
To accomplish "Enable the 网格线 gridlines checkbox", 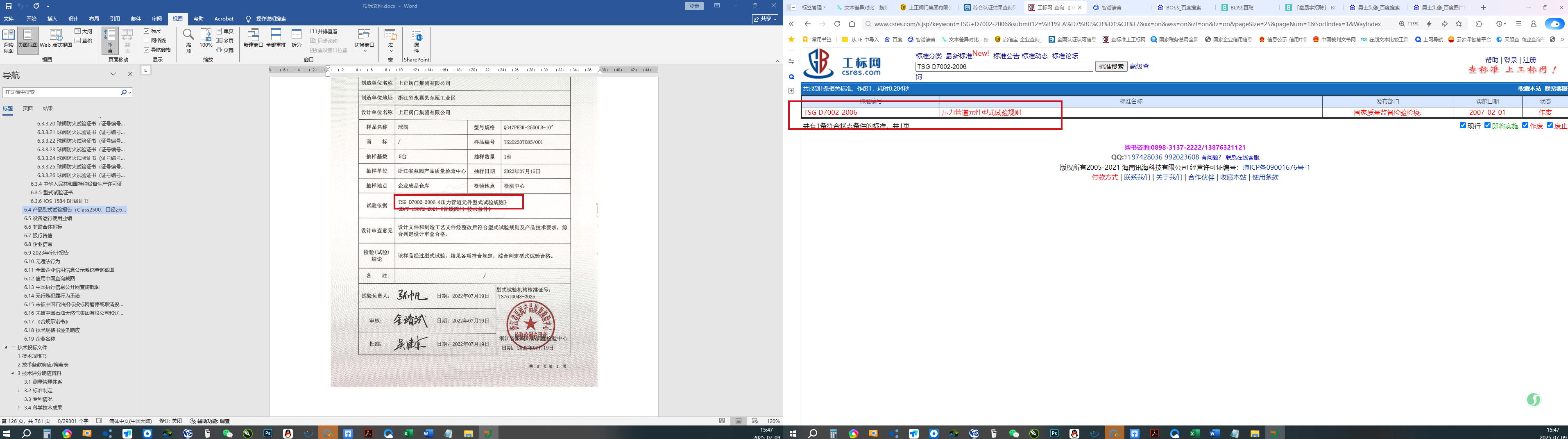I will [x=147, y=41].
